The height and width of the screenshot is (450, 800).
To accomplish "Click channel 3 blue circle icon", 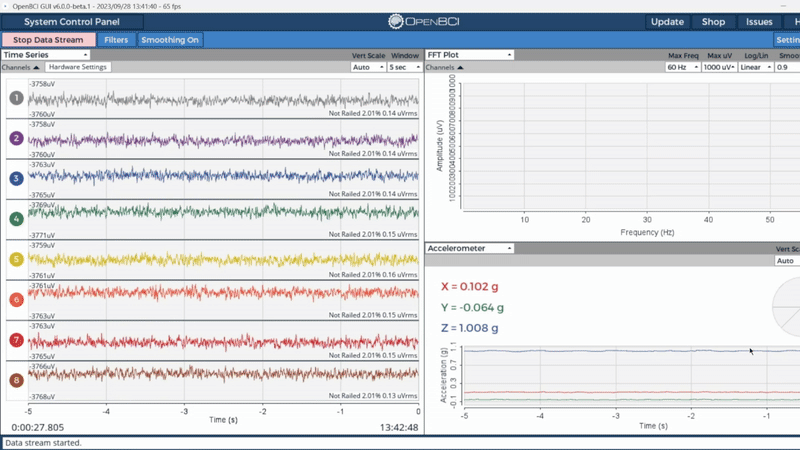I will (x=16, y=178).
